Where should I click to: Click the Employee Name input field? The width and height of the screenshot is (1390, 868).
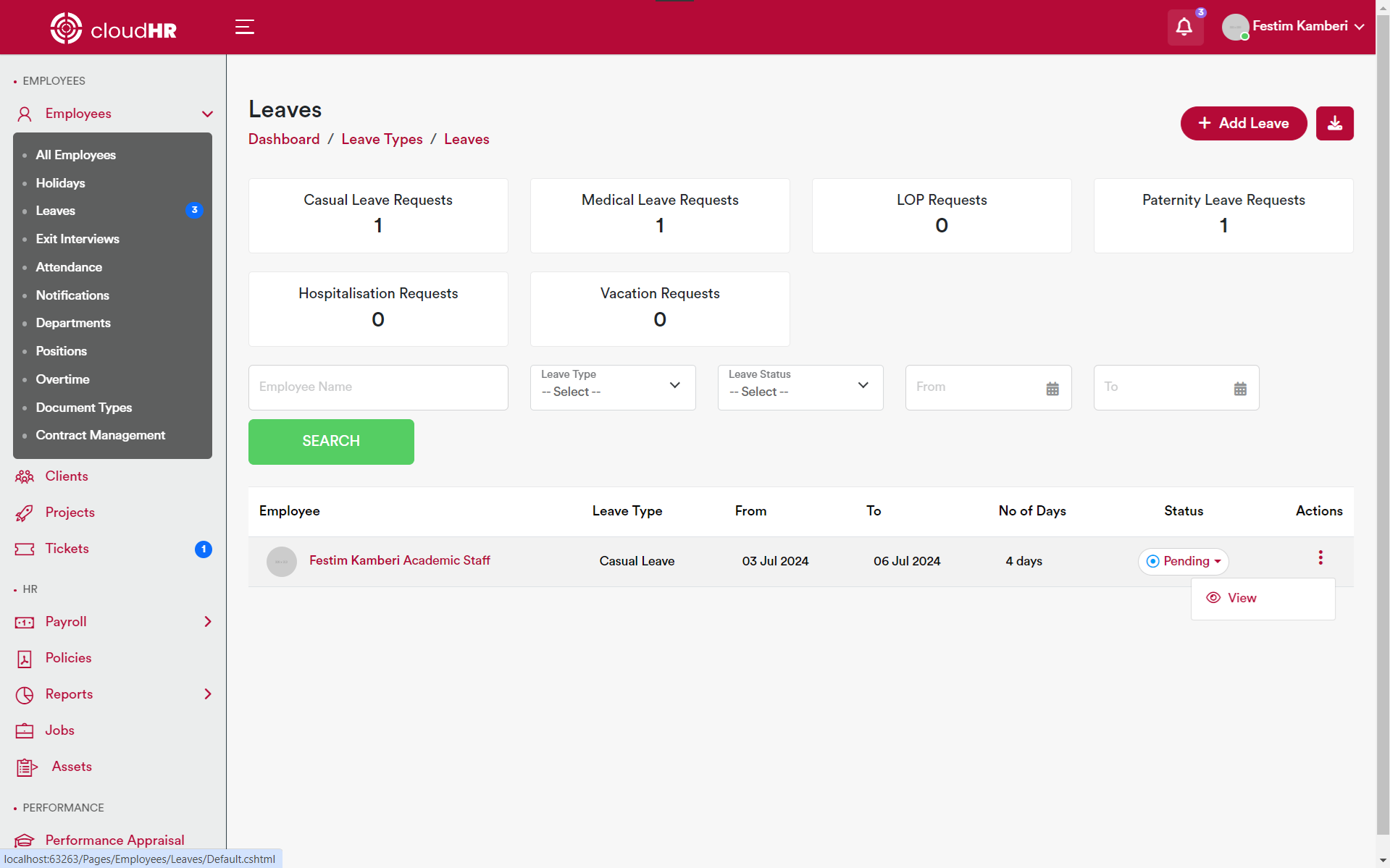[x=378, y=387]
